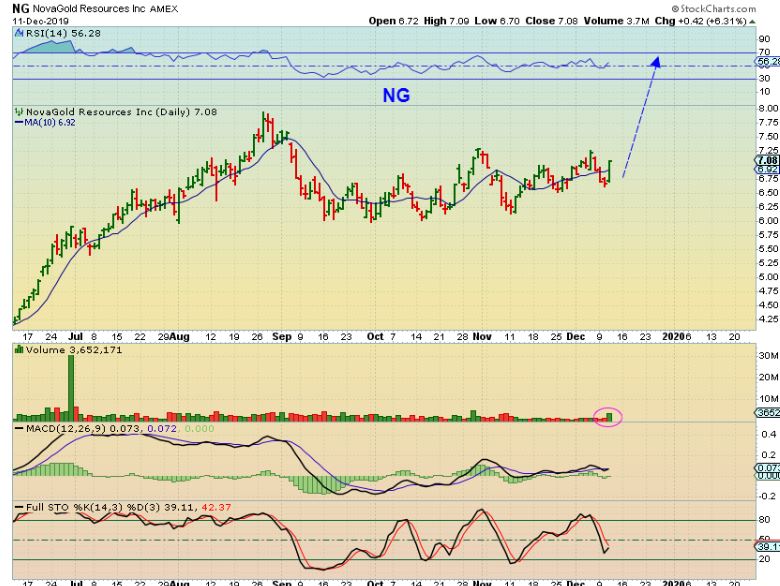Click the 90 RSI axis label
780x586 pixels.
765,39
